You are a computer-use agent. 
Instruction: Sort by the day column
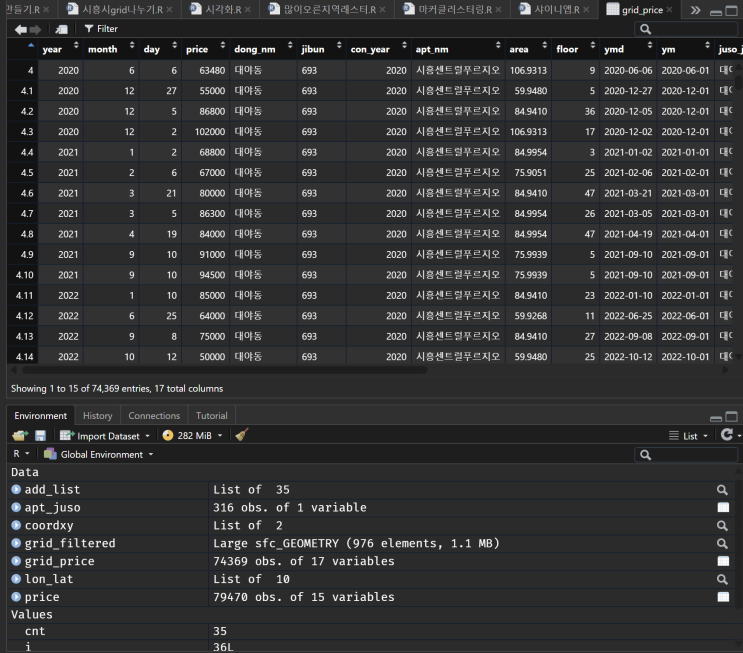pyautogui.click(x=161, y=49)
